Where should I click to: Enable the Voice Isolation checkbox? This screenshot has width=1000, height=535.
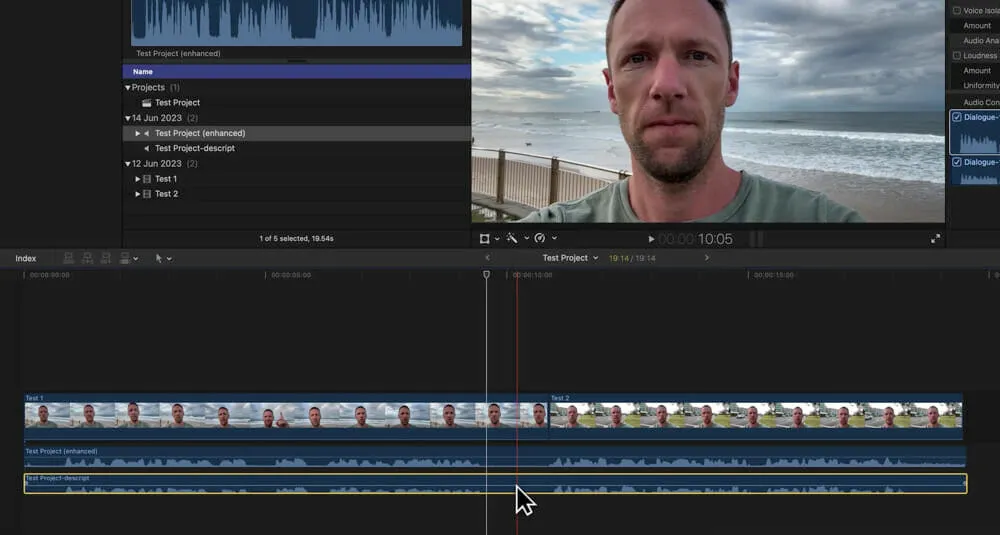click(x=957, y=11)
